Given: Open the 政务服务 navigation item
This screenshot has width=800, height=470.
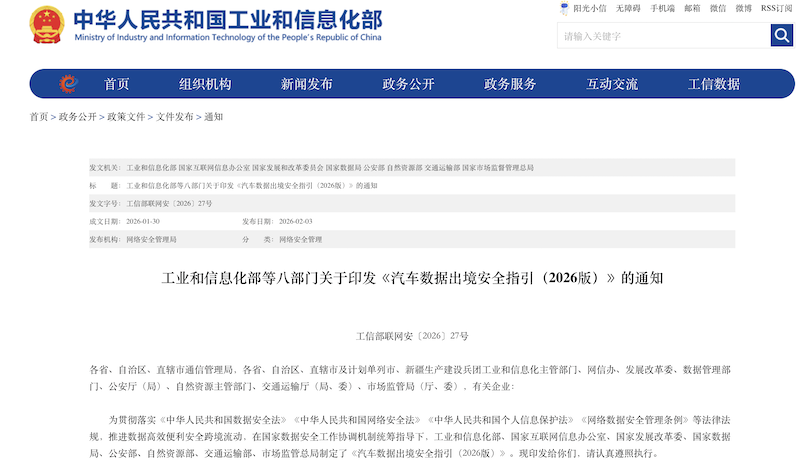Looking at the screenshot, I should pos(510,84).
